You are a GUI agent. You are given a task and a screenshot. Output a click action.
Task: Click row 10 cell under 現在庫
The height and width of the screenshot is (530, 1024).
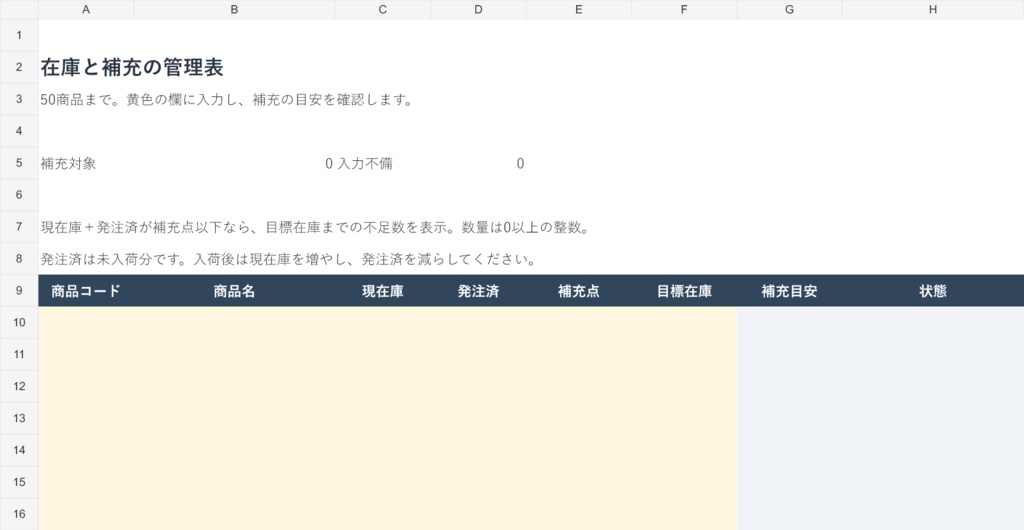(383, 322)
